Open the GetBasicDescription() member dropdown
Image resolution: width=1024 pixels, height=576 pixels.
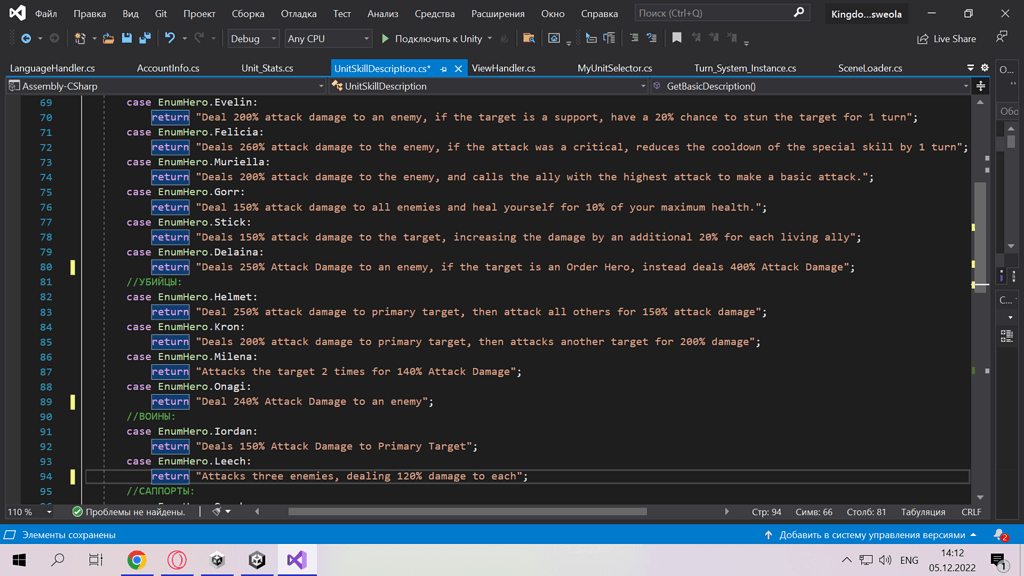(x=810, y=86)
